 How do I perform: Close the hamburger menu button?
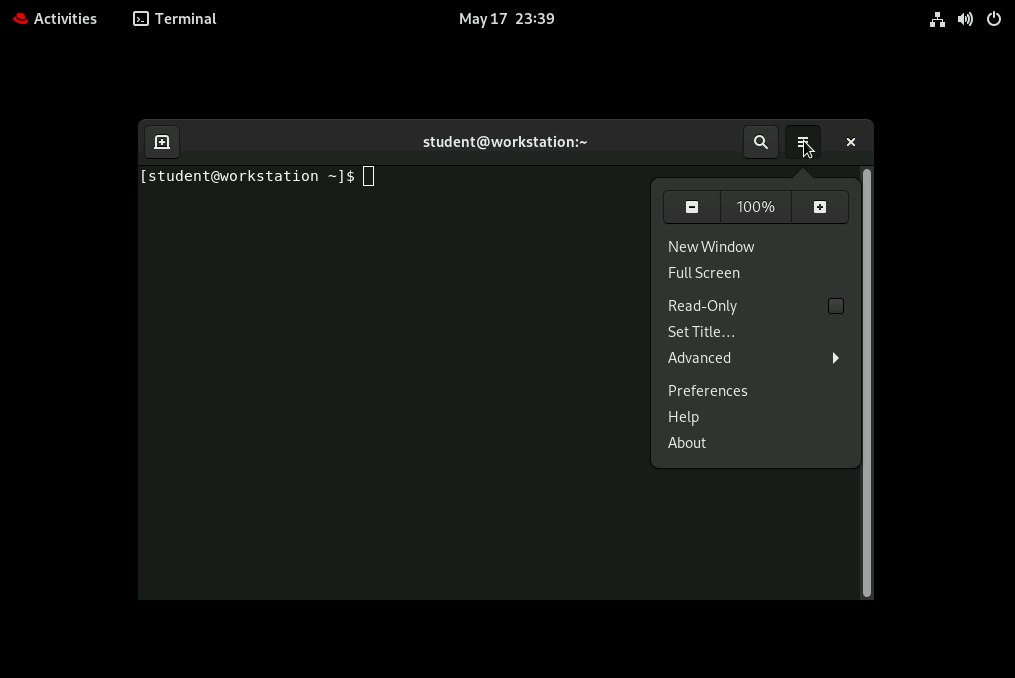803,142
